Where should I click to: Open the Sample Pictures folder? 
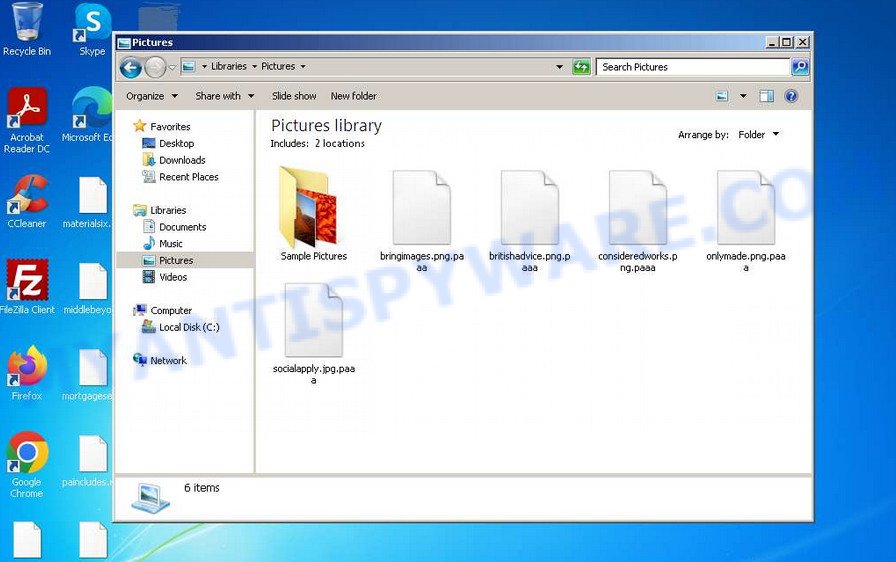[x=313, y=208]
